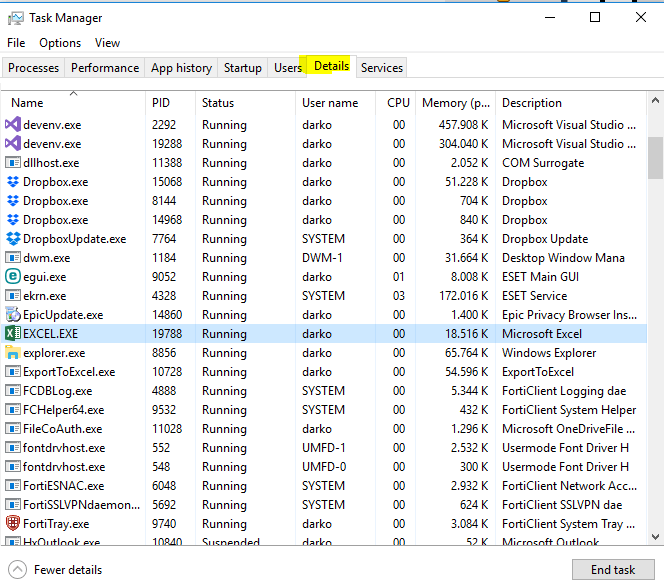Image resolution: width=664 pixels, height=588 pixels.
Task: Click the FortiESNAC.exe icon
Action: coord(13,486)
